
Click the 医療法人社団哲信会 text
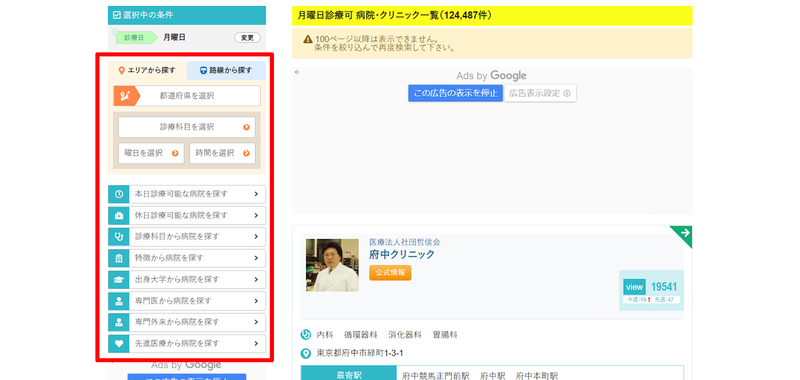pyautogui.click(x=405, y=242)
